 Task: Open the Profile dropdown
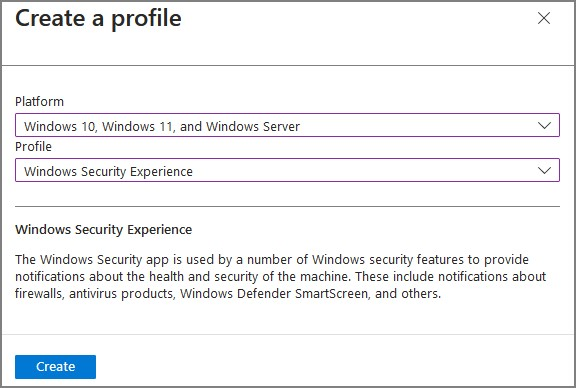(287, 170)
